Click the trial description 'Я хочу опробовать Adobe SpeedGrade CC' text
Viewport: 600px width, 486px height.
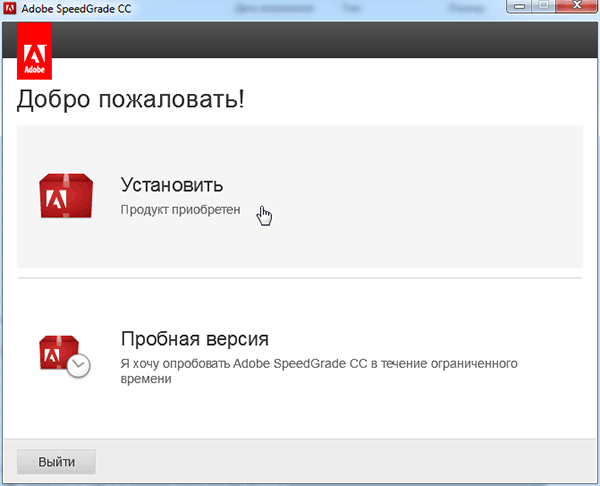319,370
